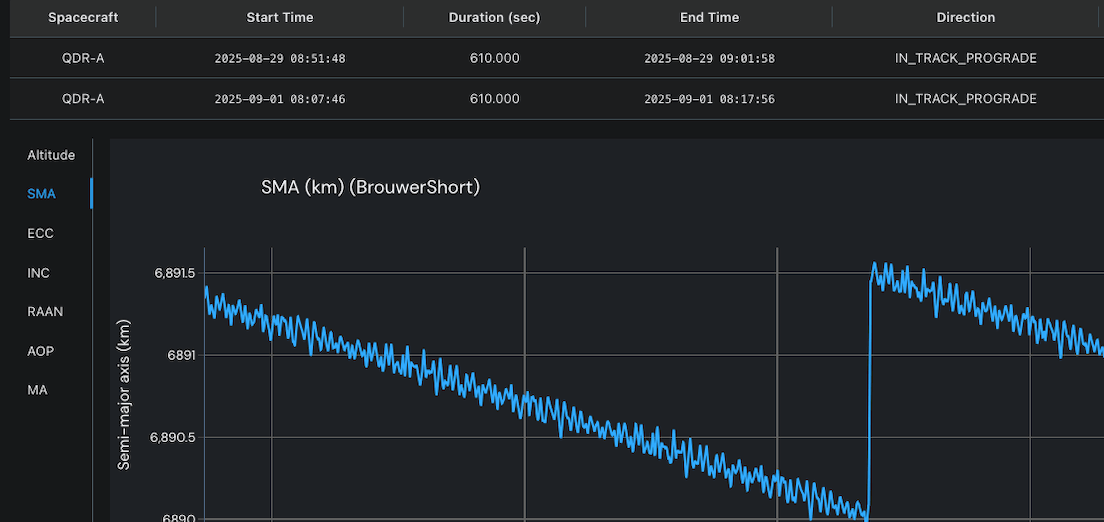
Task: Click the vertical SMA jump on the plot
Action: tap(870, 394)
